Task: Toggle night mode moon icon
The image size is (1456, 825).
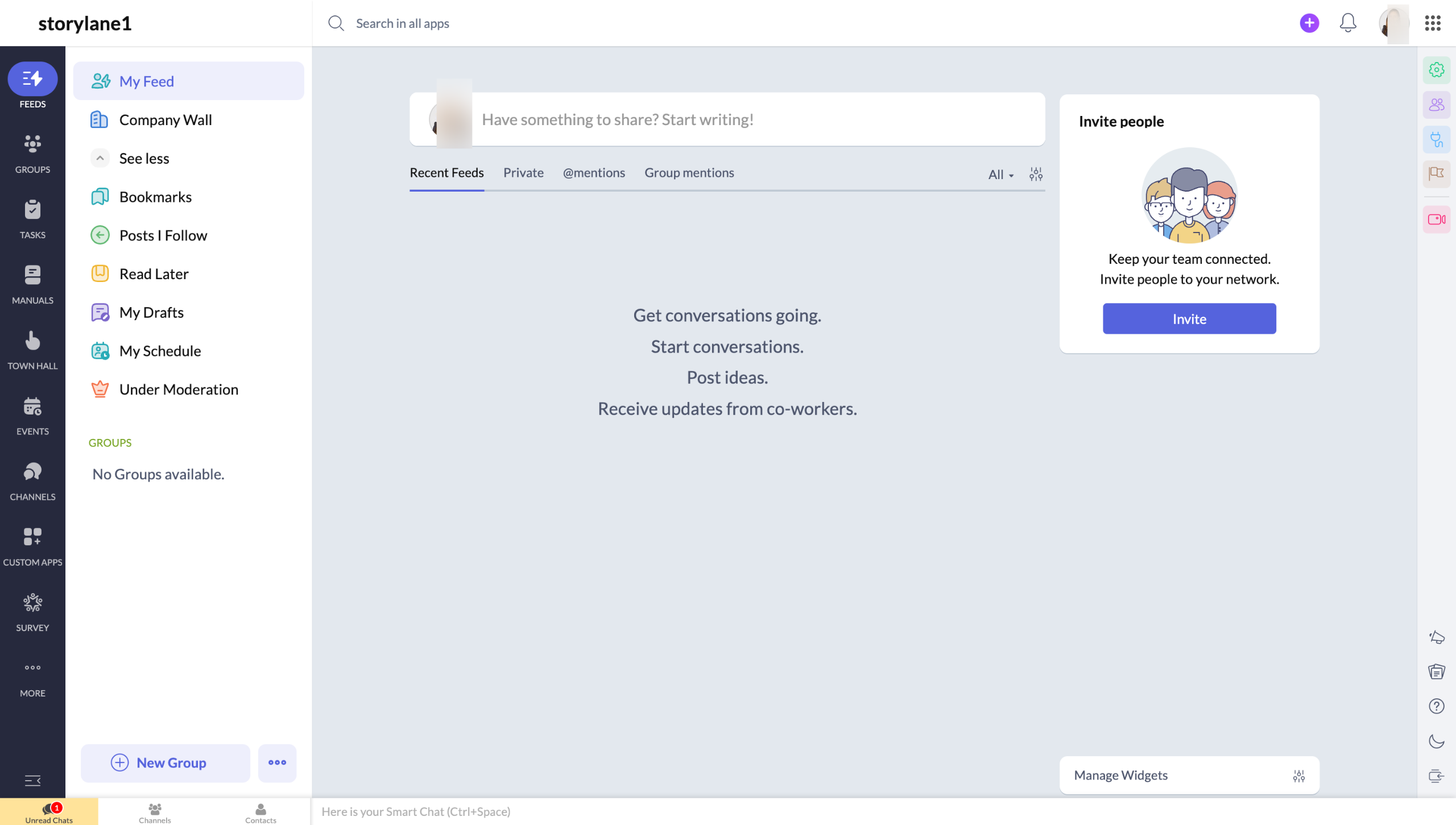Action: [1436, 741]
